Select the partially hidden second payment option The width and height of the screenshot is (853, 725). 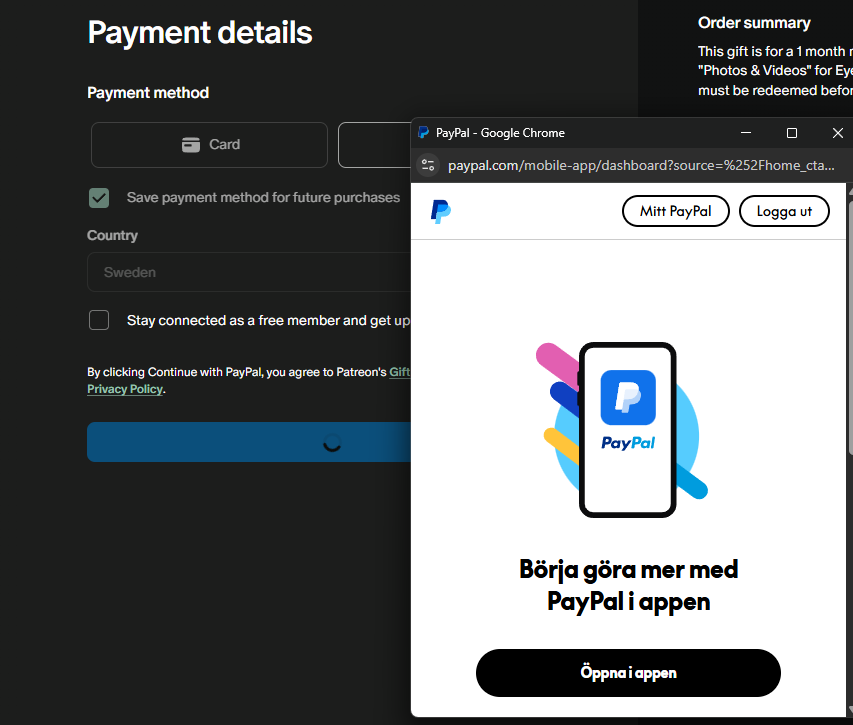point(375,145)
